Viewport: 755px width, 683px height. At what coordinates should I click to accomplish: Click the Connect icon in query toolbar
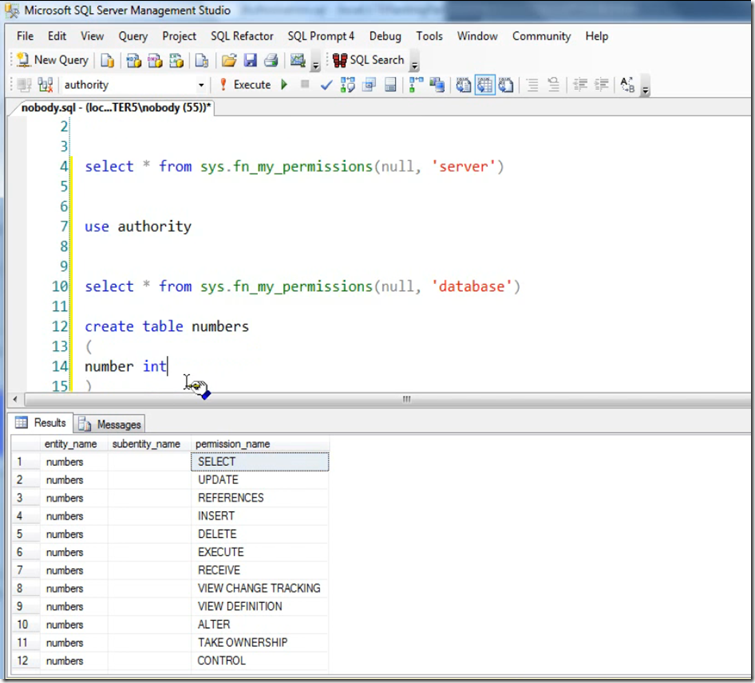(24, 85)
